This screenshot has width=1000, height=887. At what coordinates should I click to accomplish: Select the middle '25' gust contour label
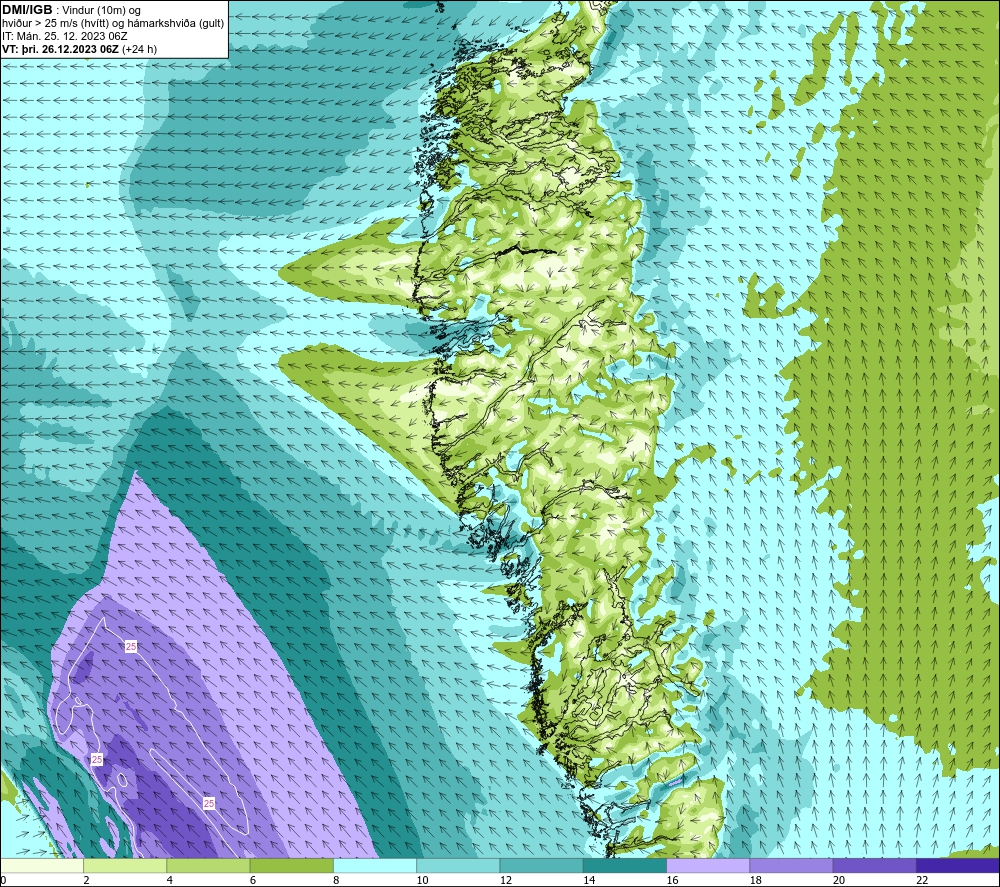coord(97,759)
